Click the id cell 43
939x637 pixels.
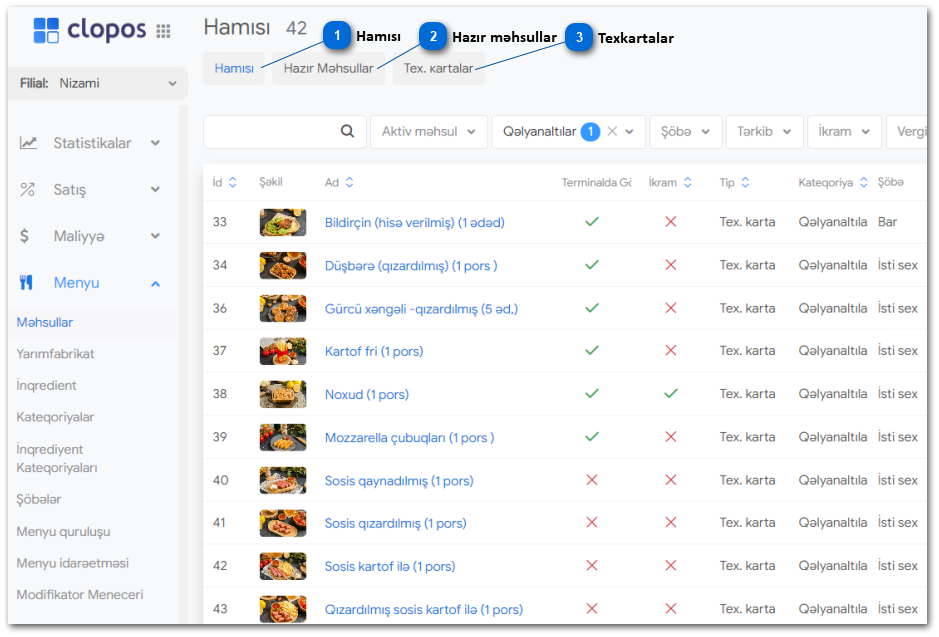tap(220, 609)
